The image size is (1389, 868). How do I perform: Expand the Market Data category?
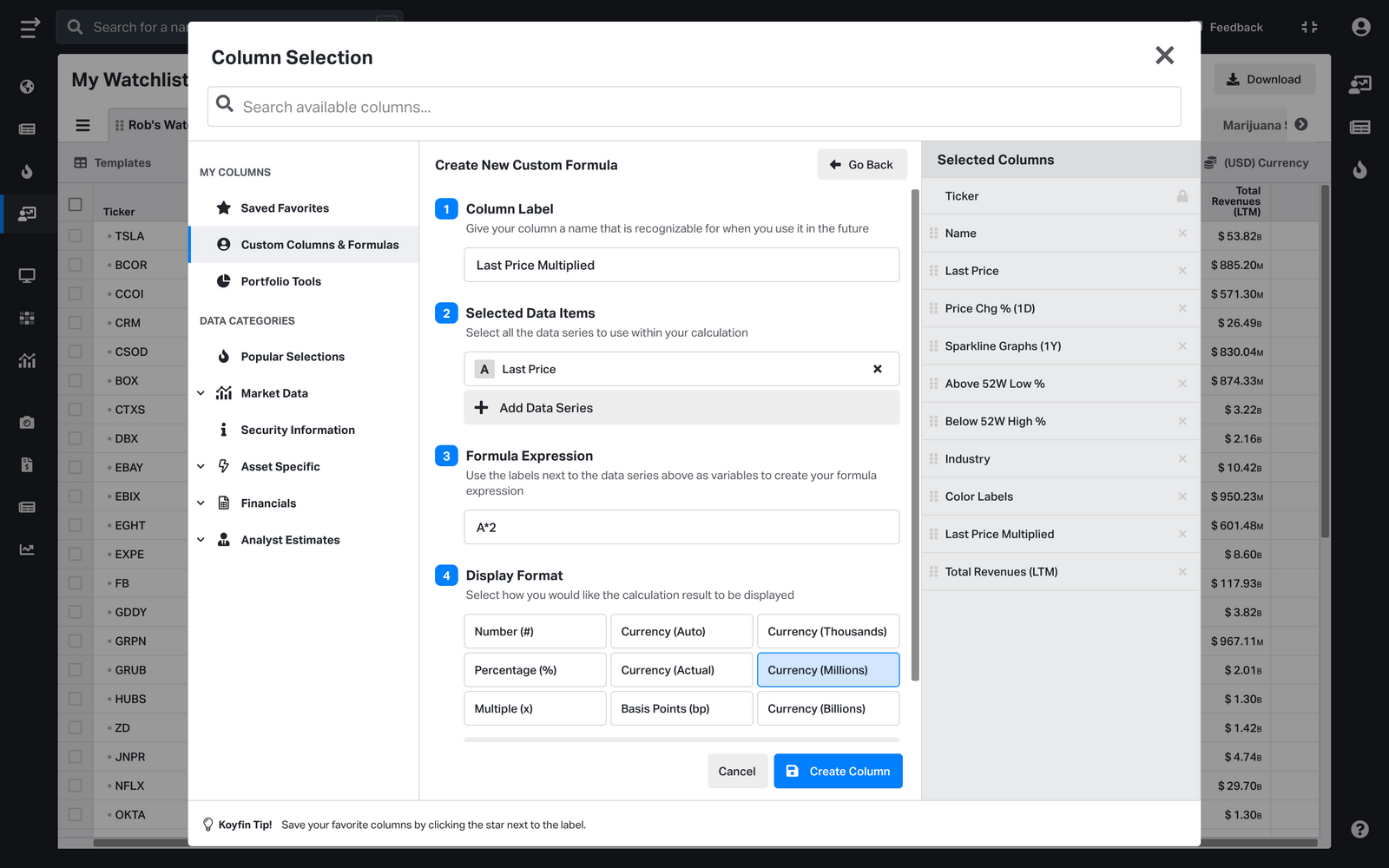201,393
